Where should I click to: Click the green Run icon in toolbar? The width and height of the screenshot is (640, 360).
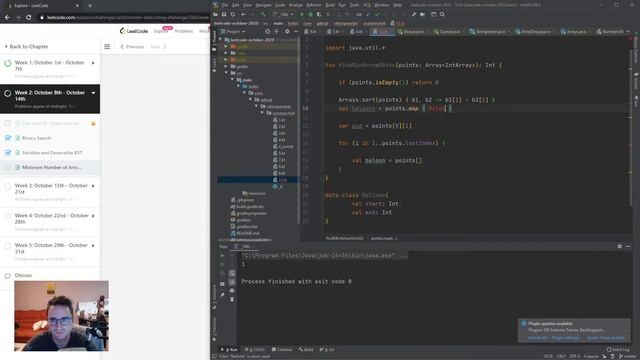click(x=302, y=14)
